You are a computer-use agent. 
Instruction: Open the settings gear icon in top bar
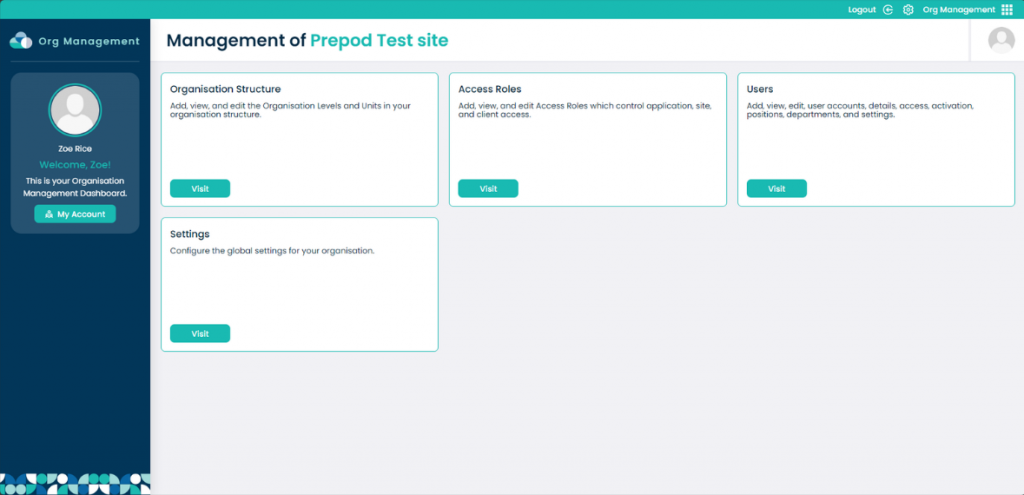(908, 10)
